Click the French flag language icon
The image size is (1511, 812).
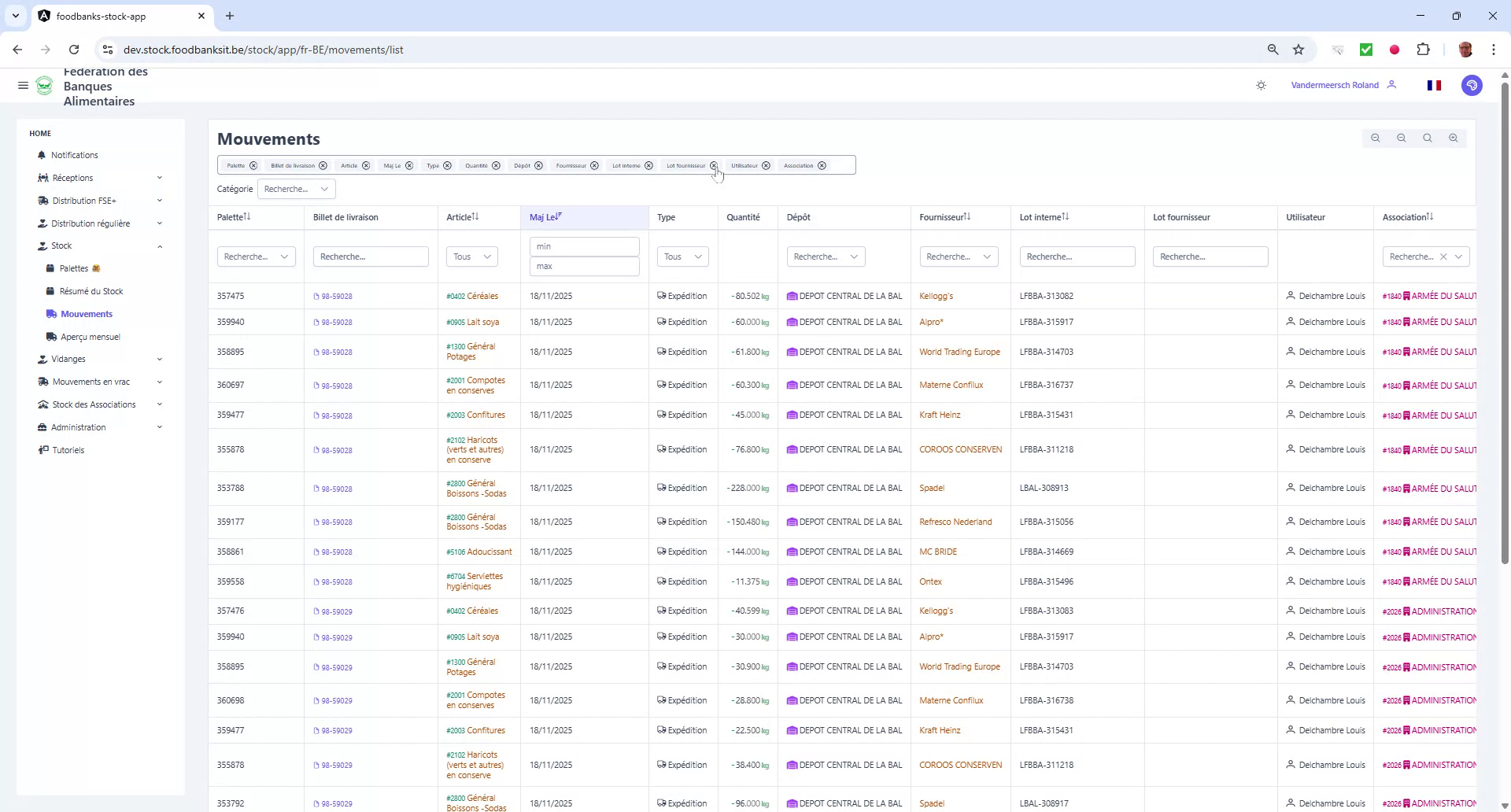pyautogui.click(x=1434, y=85)
